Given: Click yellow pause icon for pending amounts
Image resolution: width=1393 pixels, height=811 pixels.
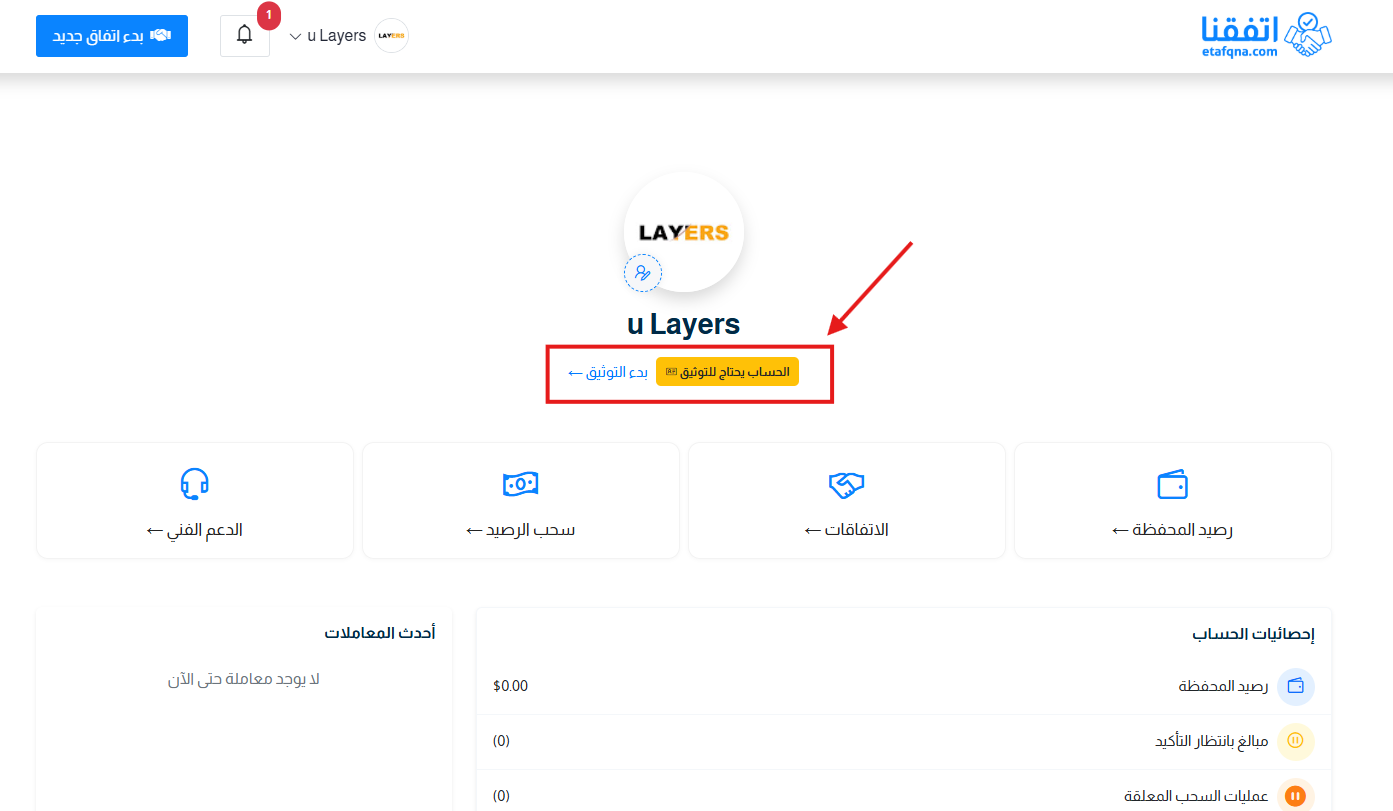Looking at the screenshot, I should (x=1295, y=741).
